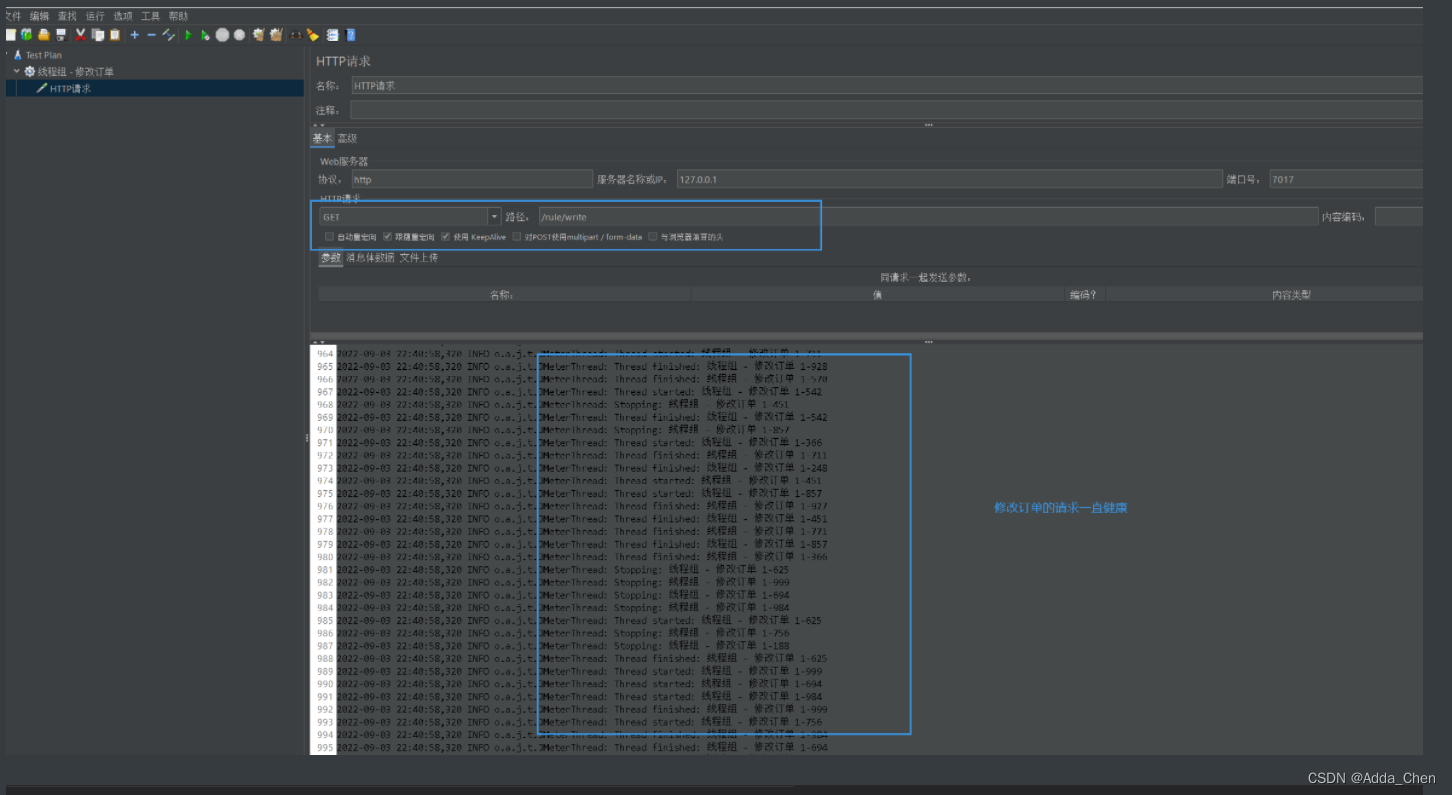Select the HTTP请求 tree item
This screenshot has width=1452, height=795.
[x=70, y=88]
